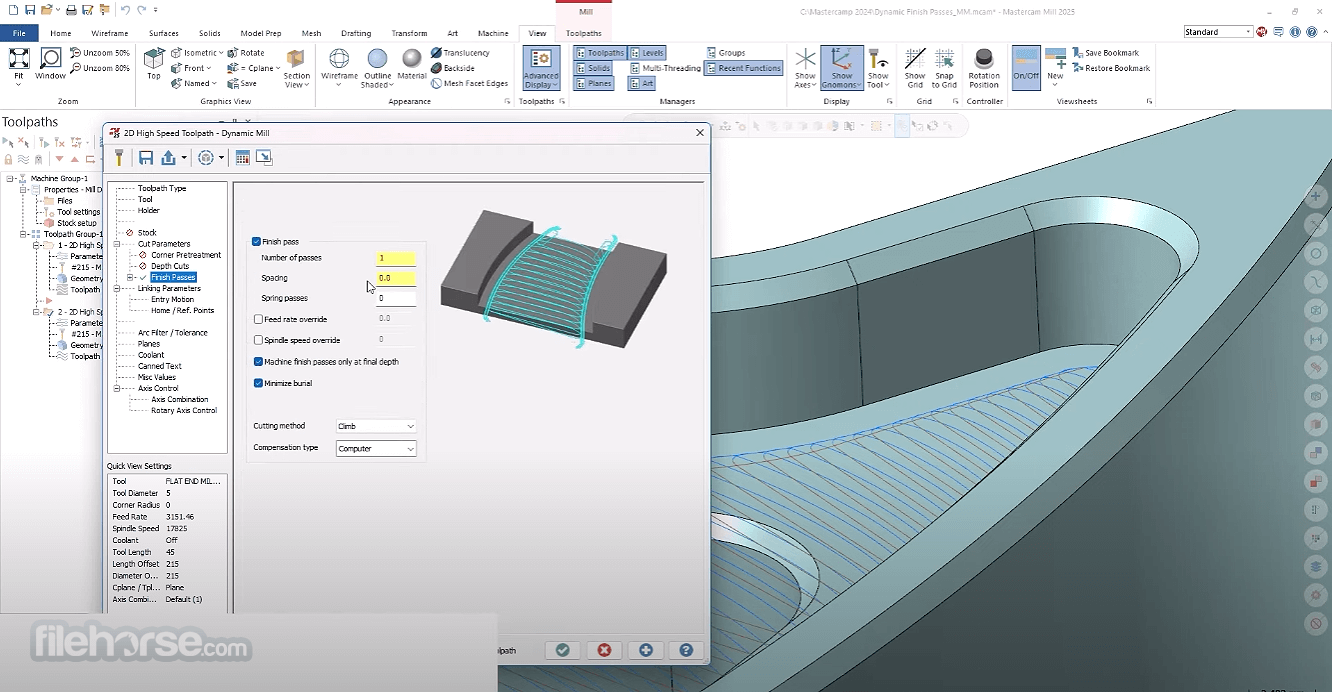
Task: Switch to Wireframe ribbon tab
Action: (x=110, y=33)
